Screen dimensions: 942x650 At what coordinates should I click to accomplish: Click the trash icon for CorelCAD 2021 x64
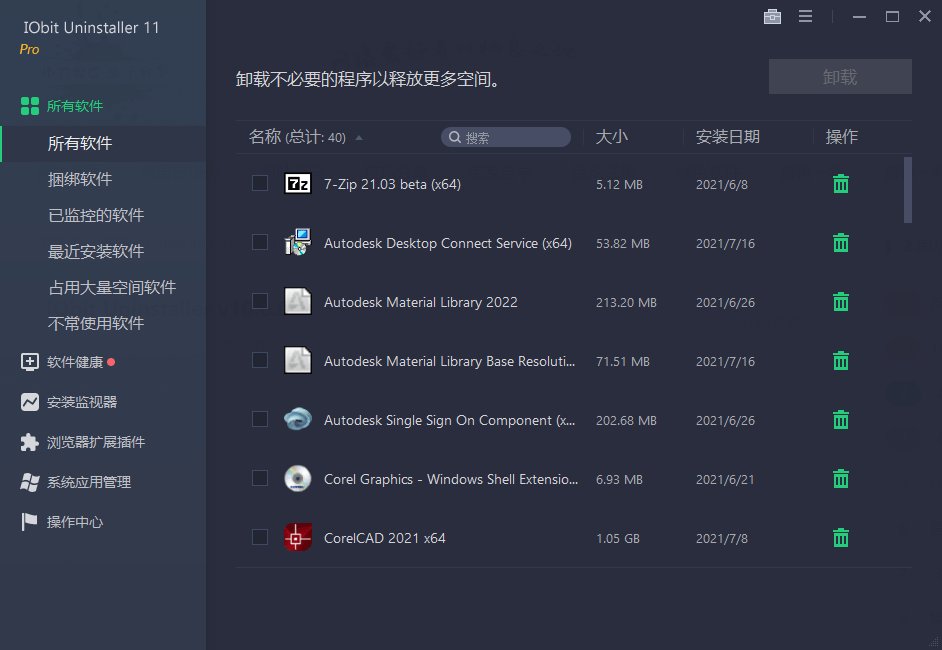click(840, 537)
